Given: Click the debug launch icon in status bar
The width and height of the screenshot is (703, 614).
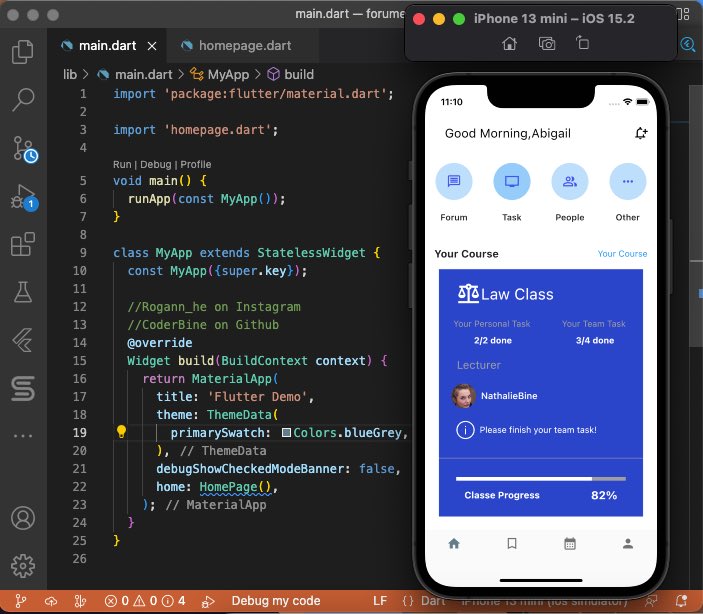Looking at the screenshot, I should click(x=208, y=601).
